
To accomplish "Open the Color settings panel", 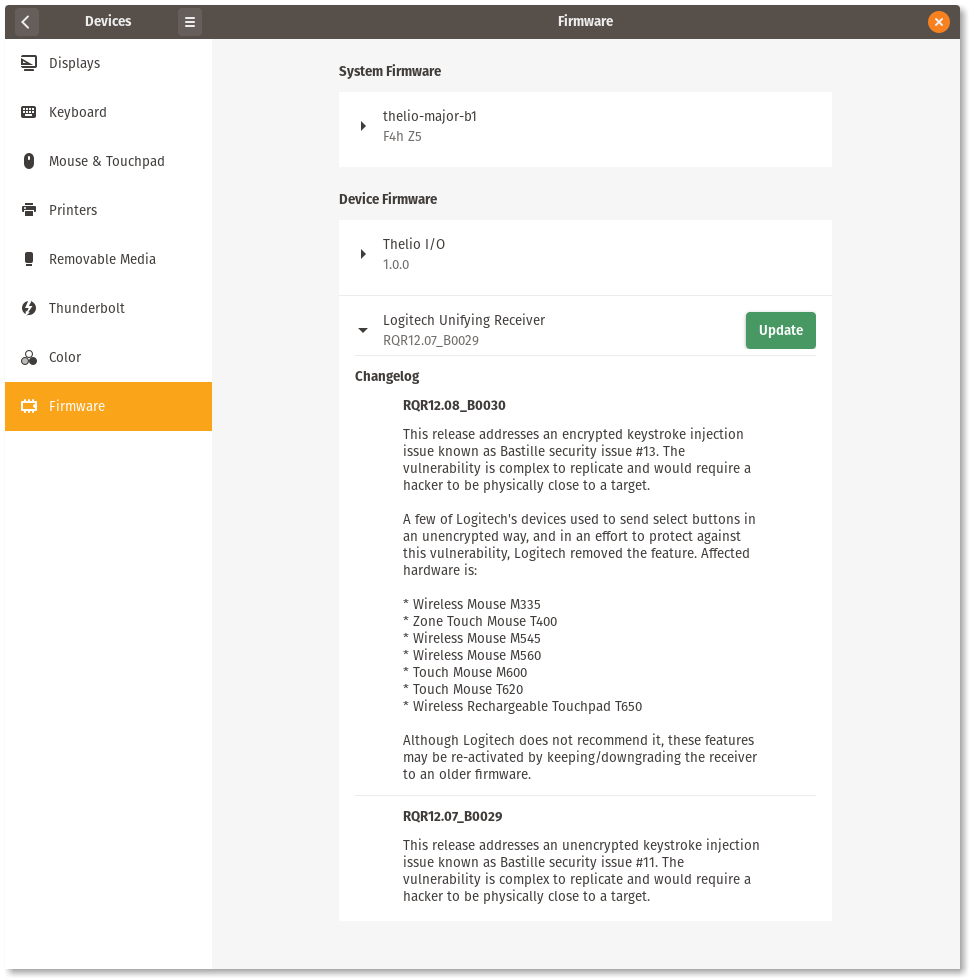I will (x=108, y=357).
